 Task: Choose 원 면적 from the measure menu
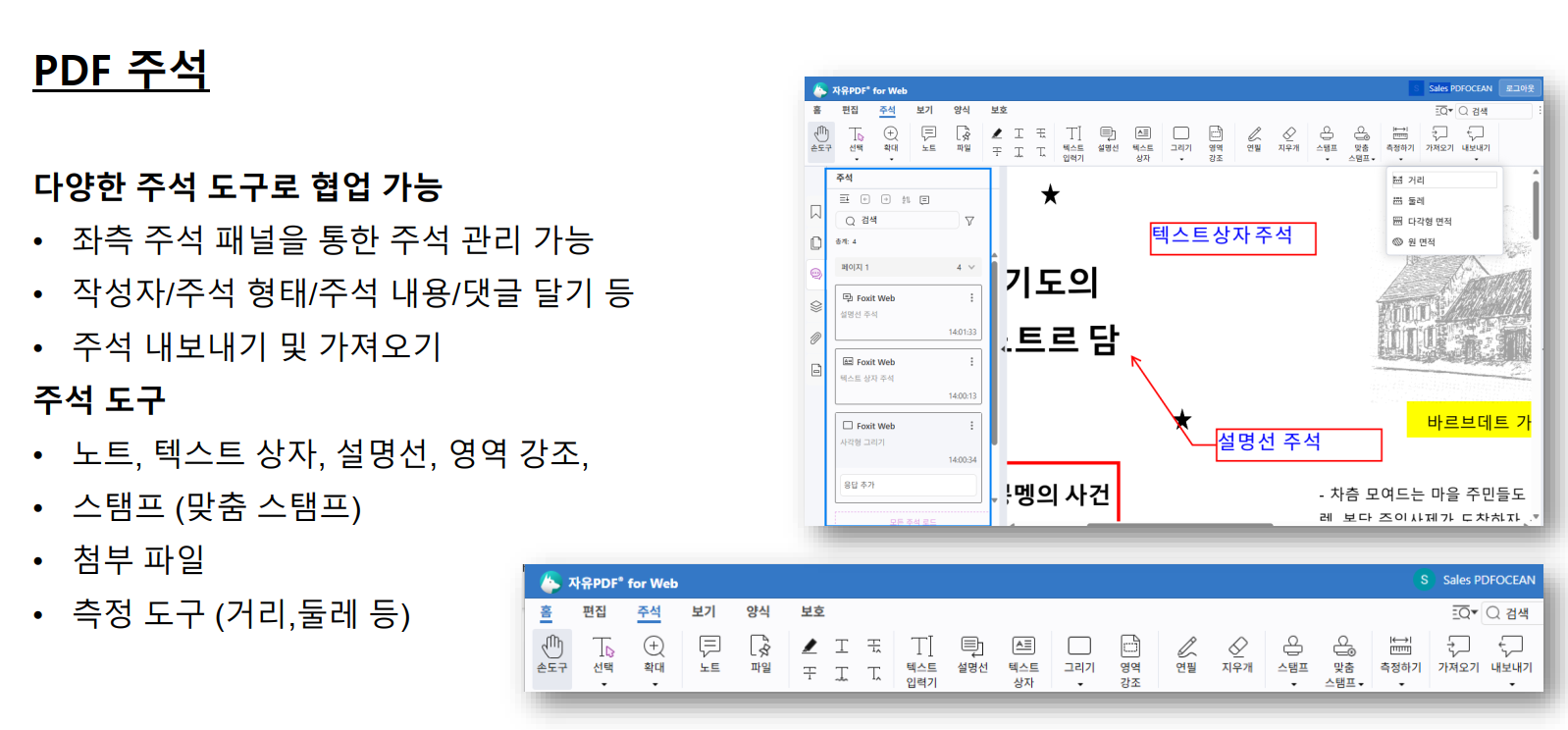pyautogui.click(x=1443, y=242)
